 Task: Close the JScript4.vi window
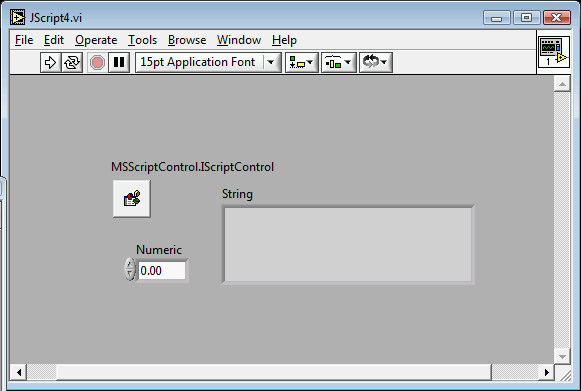tap(557, 18)
